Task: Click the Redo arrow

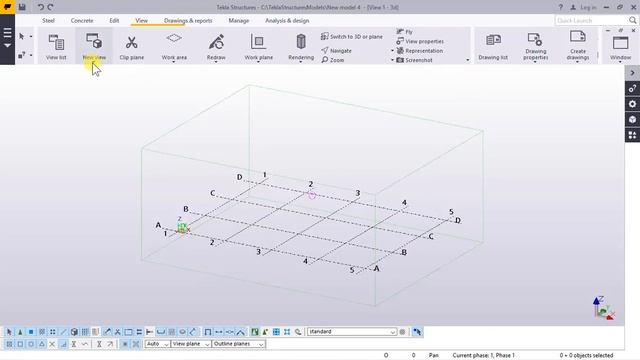Action: click(x=51, y=7)
